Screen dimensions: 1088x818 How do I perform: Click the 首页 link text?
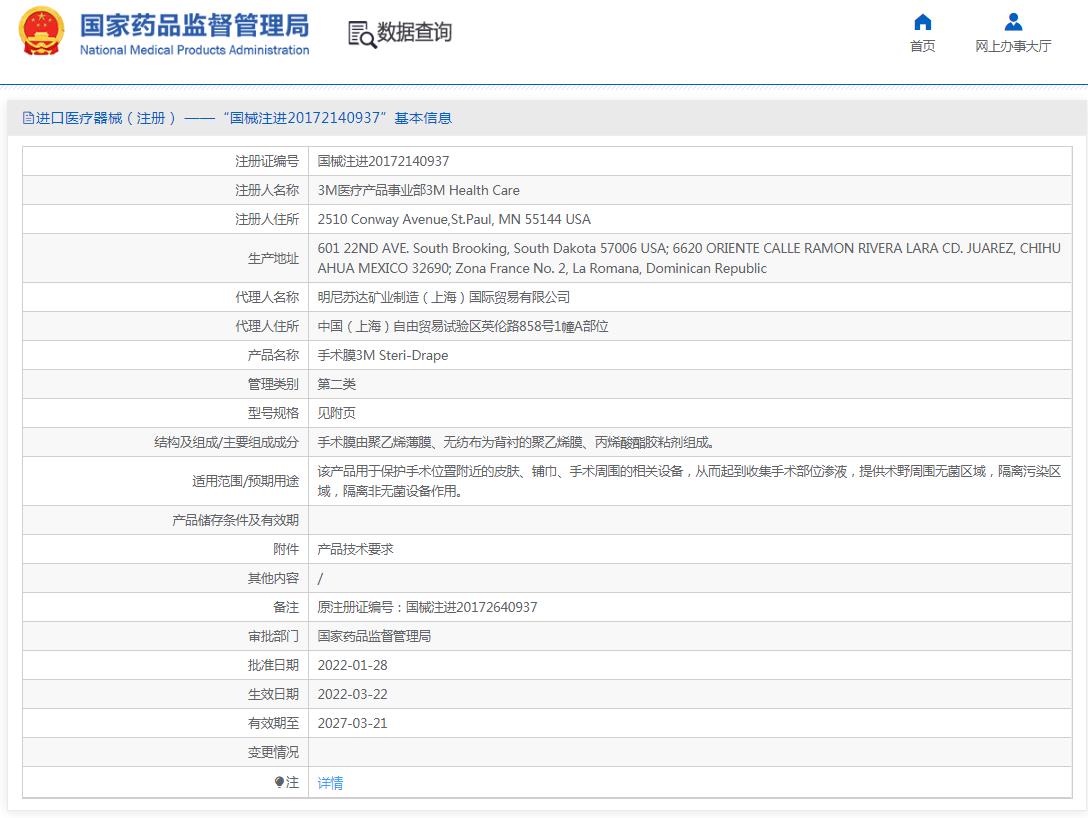pyautogui.click(x=922, y=46)
